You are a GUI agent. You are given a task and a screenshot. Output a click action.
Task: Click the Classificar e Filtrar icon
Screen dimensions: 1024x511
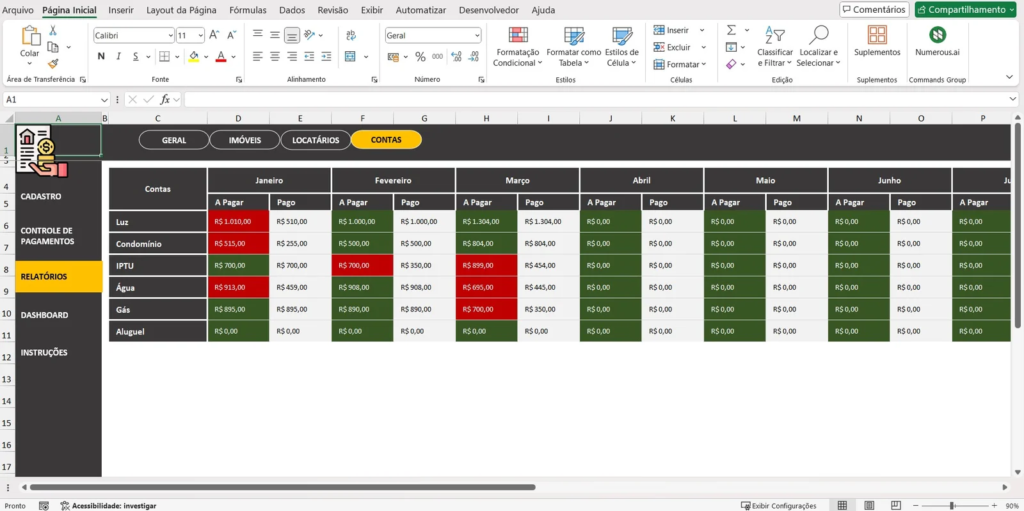[774, 36]
